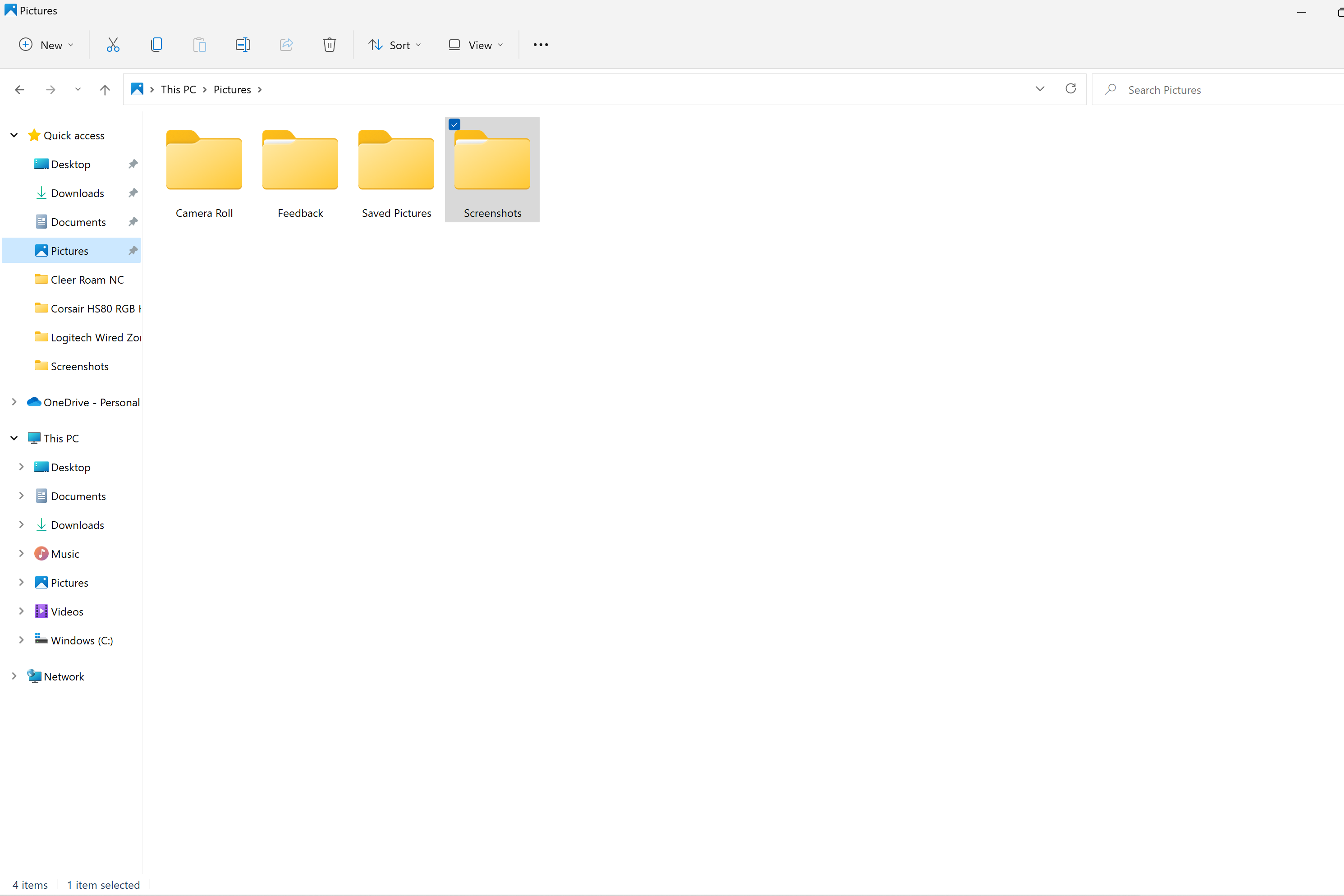Click the Copy icon in toolbar
1344x896 pixels.
pyautogui.click(x=156, y=45)
